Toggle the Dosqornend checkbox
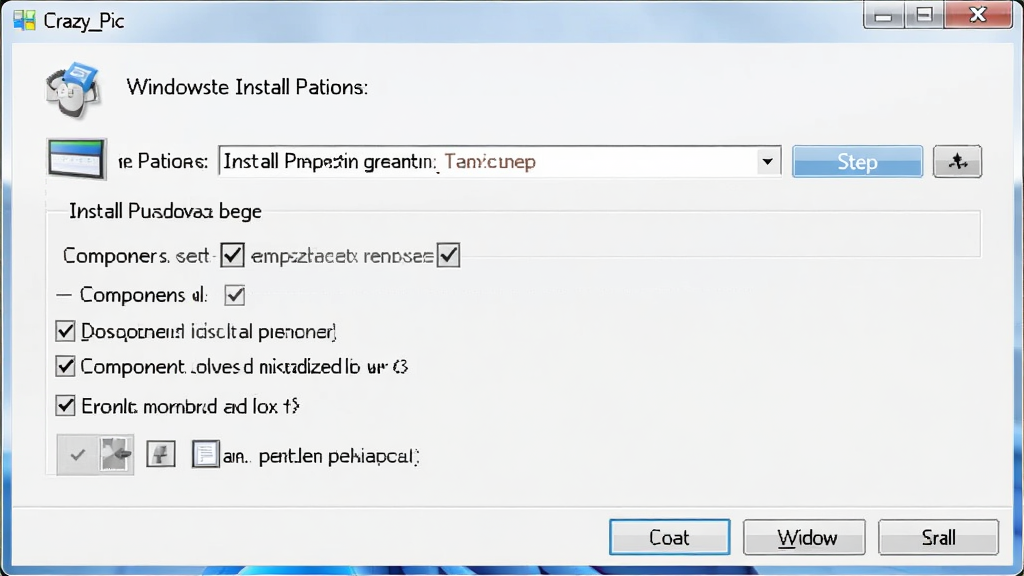The height and width of the screenshot is (576, 1024). (x=65, y=331)
